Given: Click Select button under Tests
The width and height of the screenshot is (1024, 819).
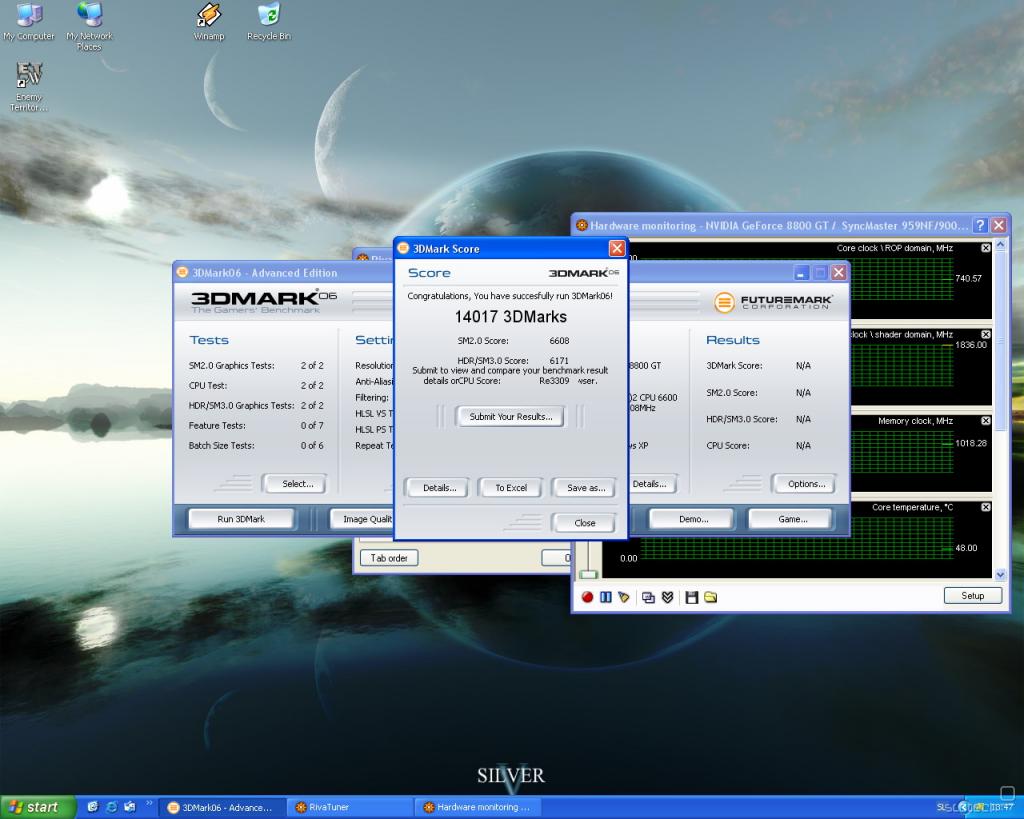Looking at the screenshot, I should tap(297, 484).
